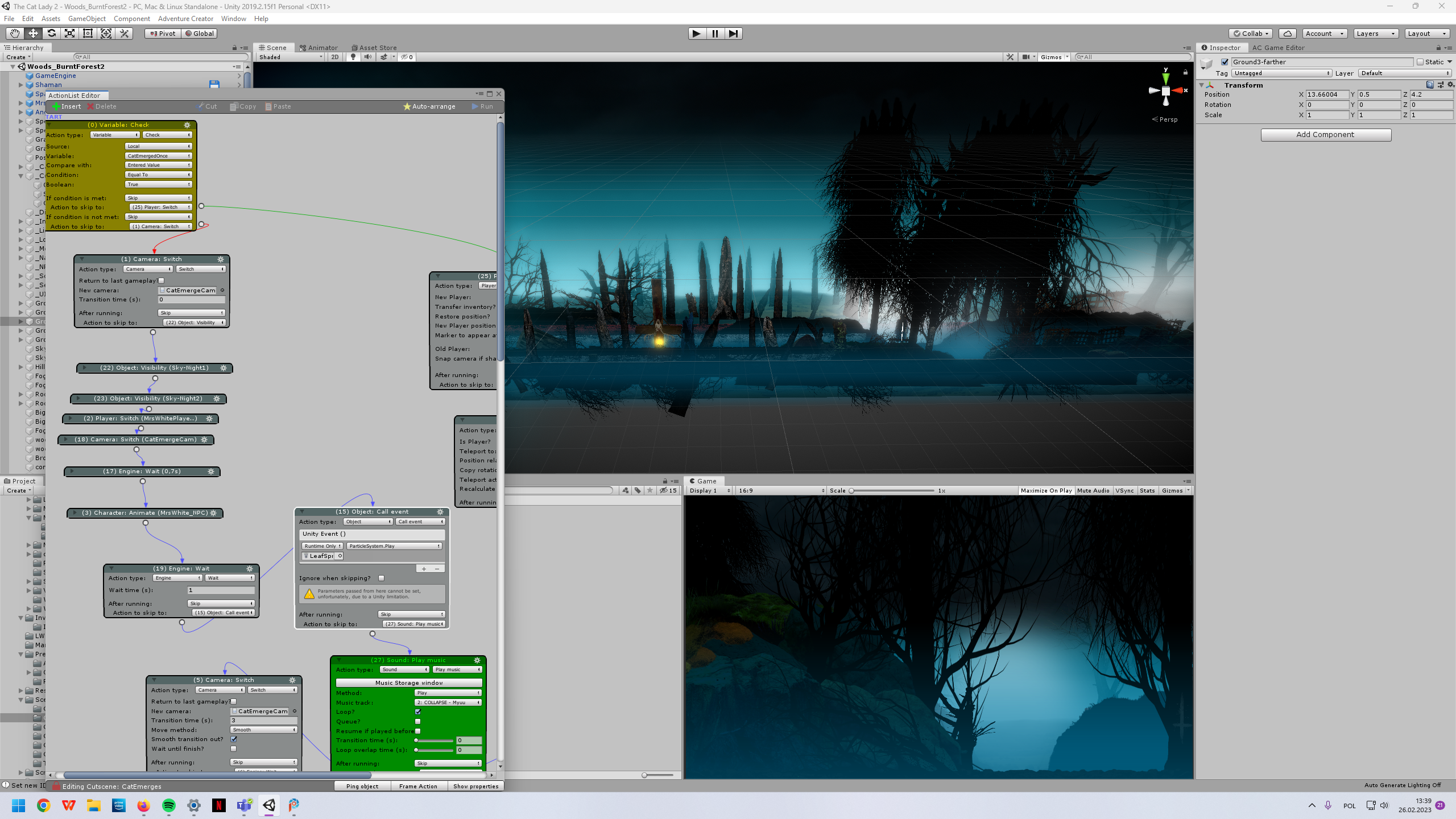The image size is (1456, 819).
Task: Click the Auto-arrange star icon
Action: tap(407, 106)
